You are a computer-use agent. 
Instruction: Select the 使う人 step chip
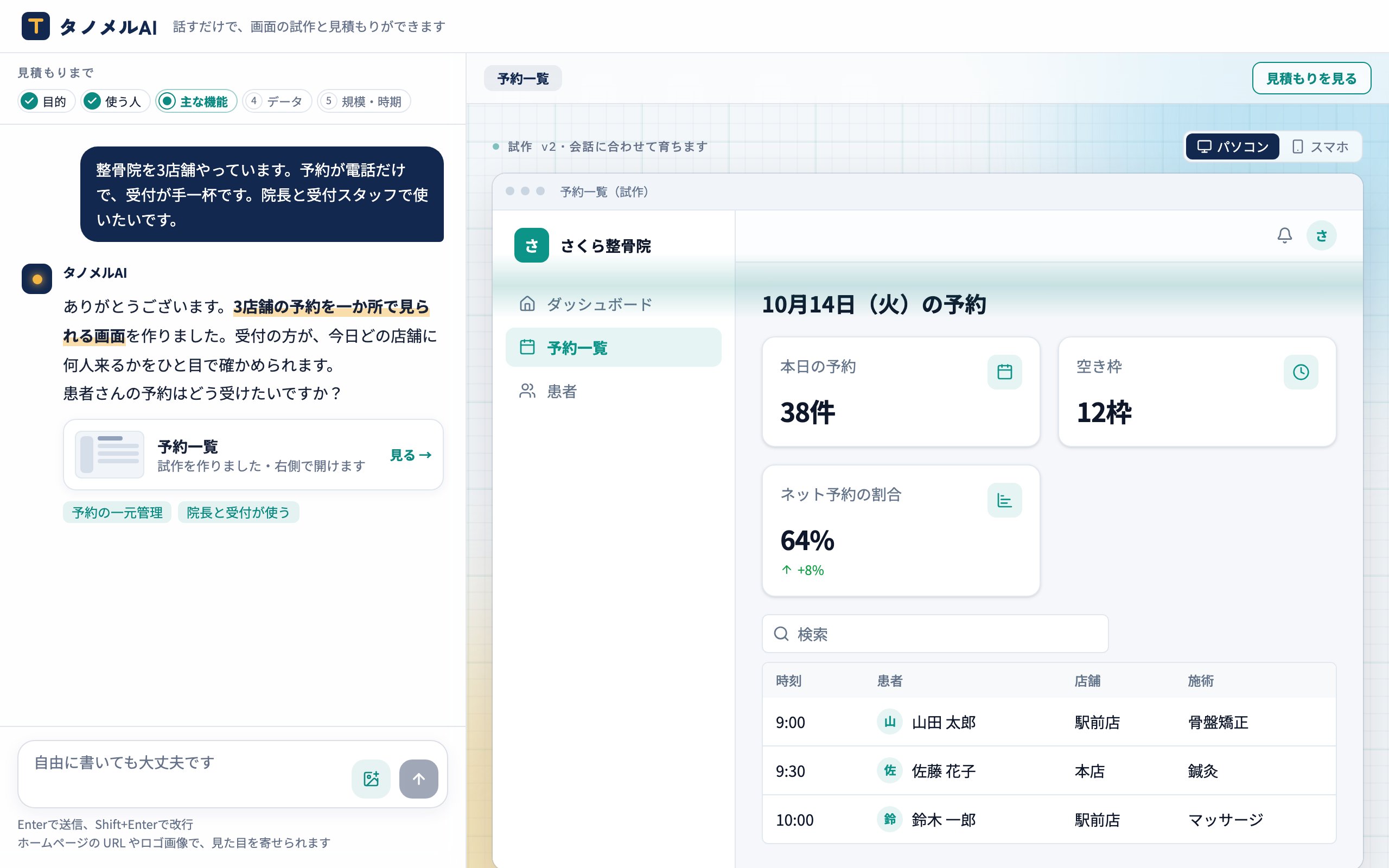coord(115,101)
